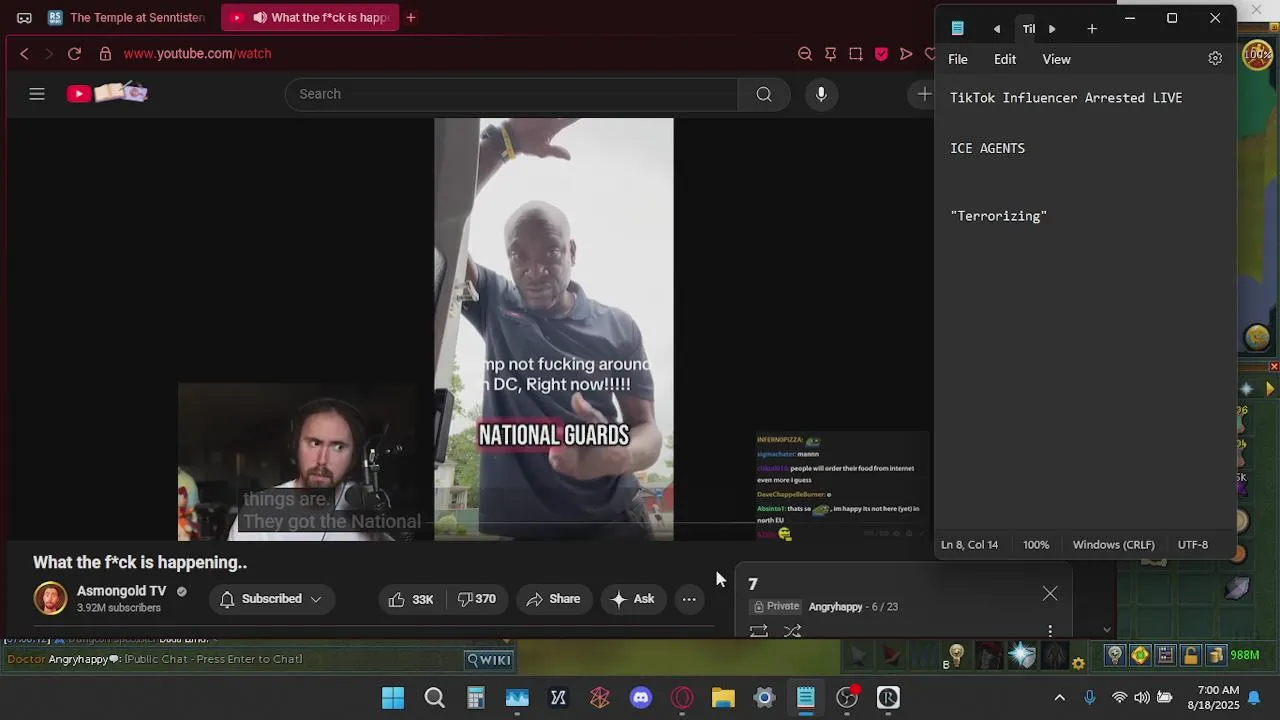The height and width of the screenshot is (720, 1280).
Task: Like the video (33K)
Action: pyautogui.click(x=411, y=599)
